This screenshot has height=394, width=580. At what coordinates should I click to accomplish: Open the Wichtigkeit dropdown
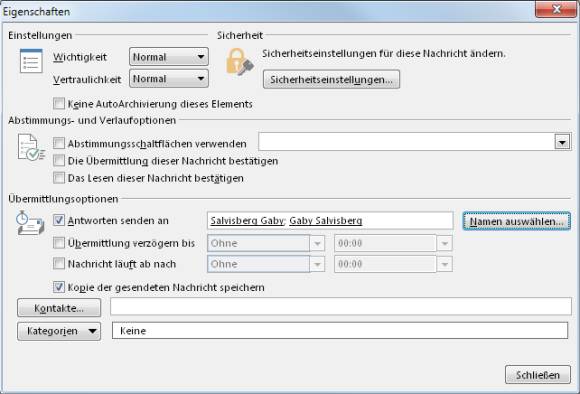click(169, 57)
